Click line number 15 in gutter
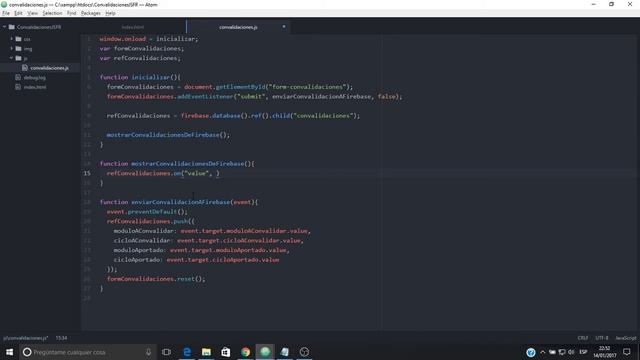 pos(87,173)
